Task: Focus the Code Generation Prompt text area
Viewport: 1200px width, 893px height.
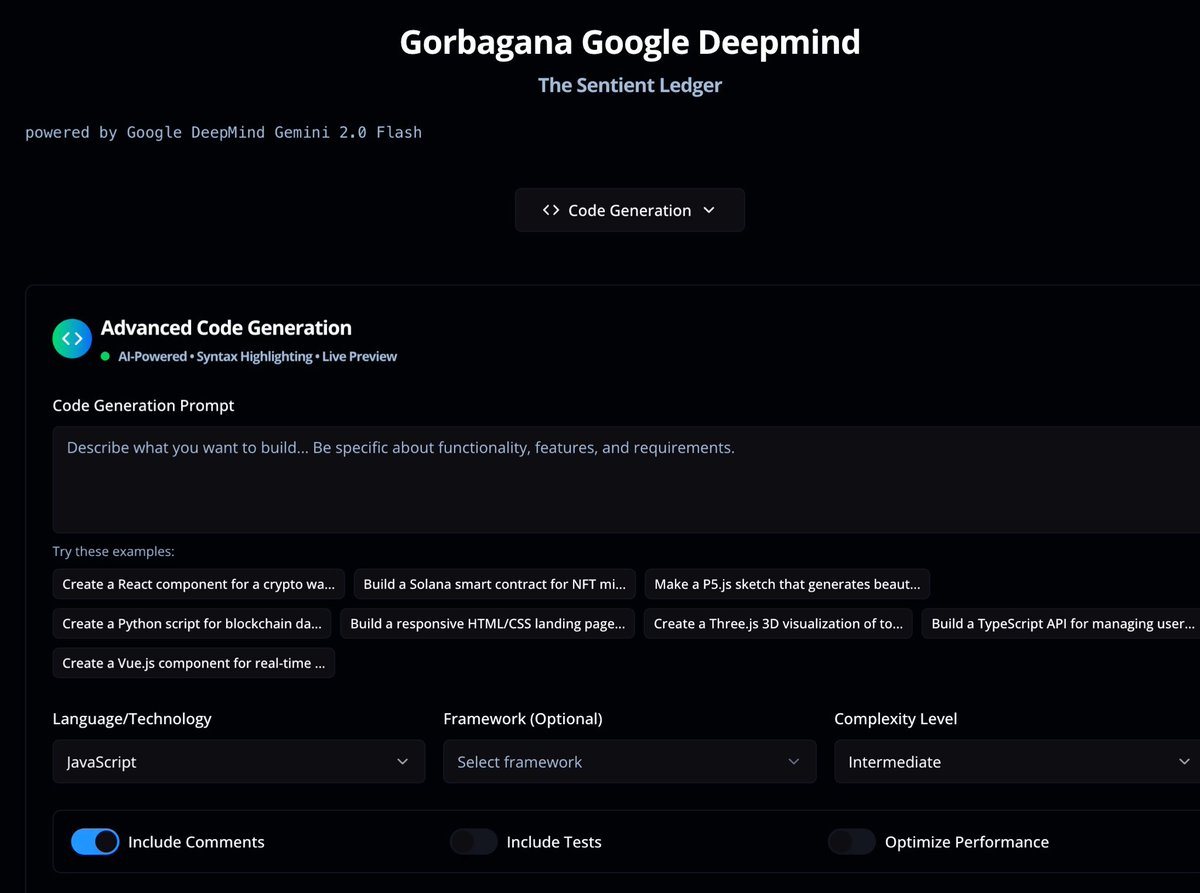Action: 626,479
